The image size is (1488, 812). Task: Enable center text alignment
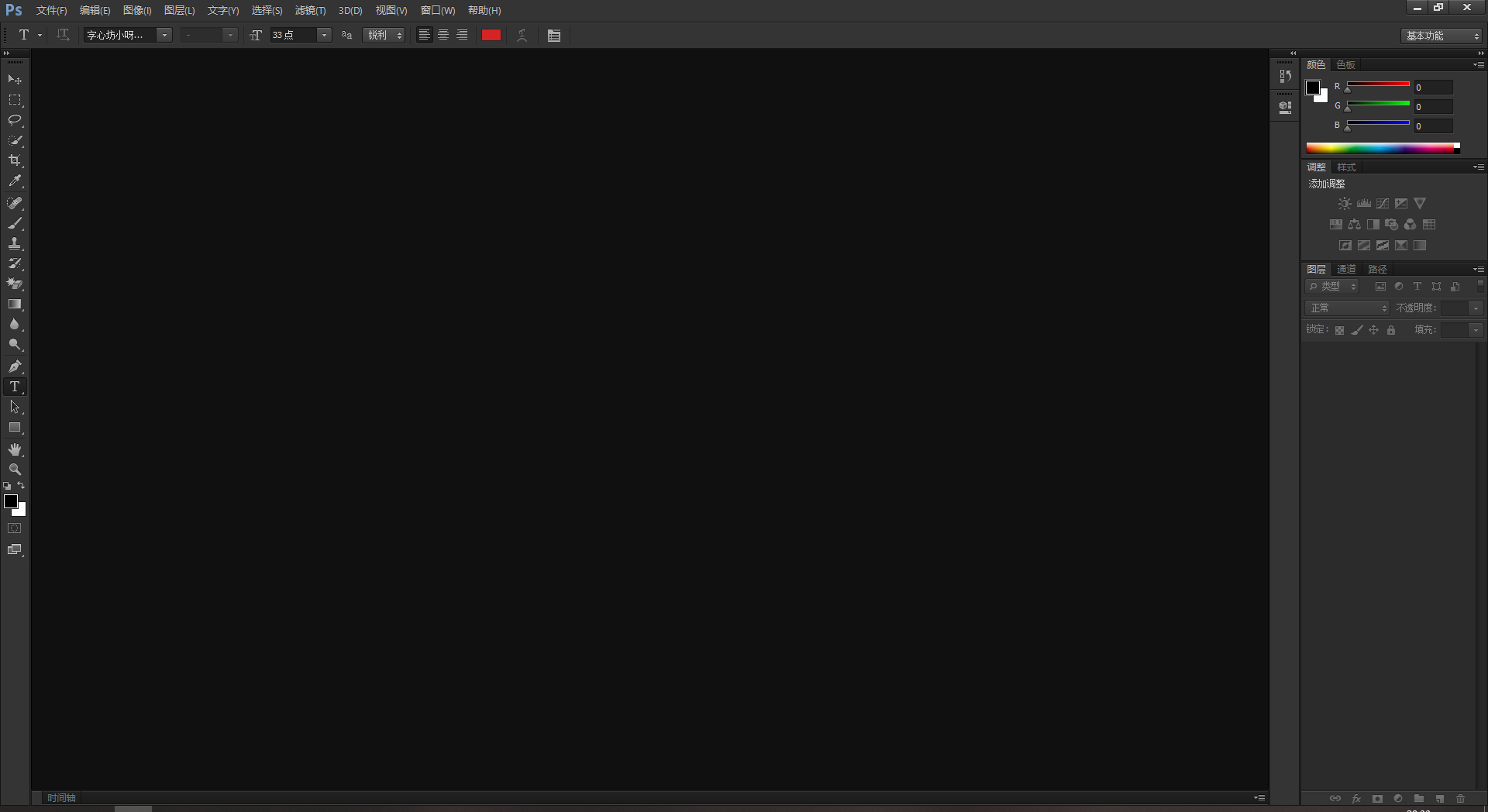[x=443, y=35]
